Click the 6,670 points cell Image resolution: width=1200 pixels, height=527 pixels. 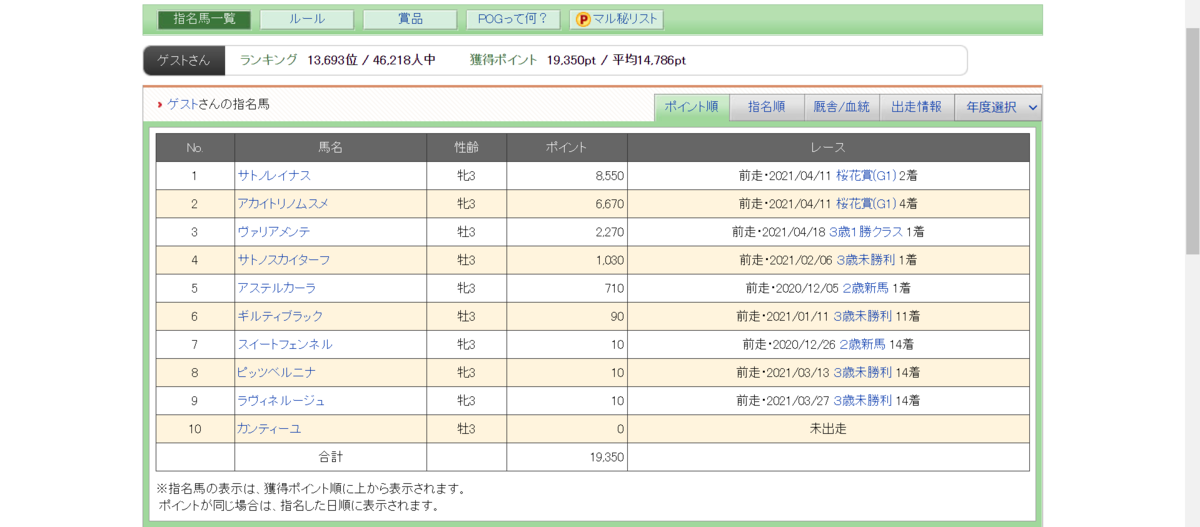click(567, 203)
